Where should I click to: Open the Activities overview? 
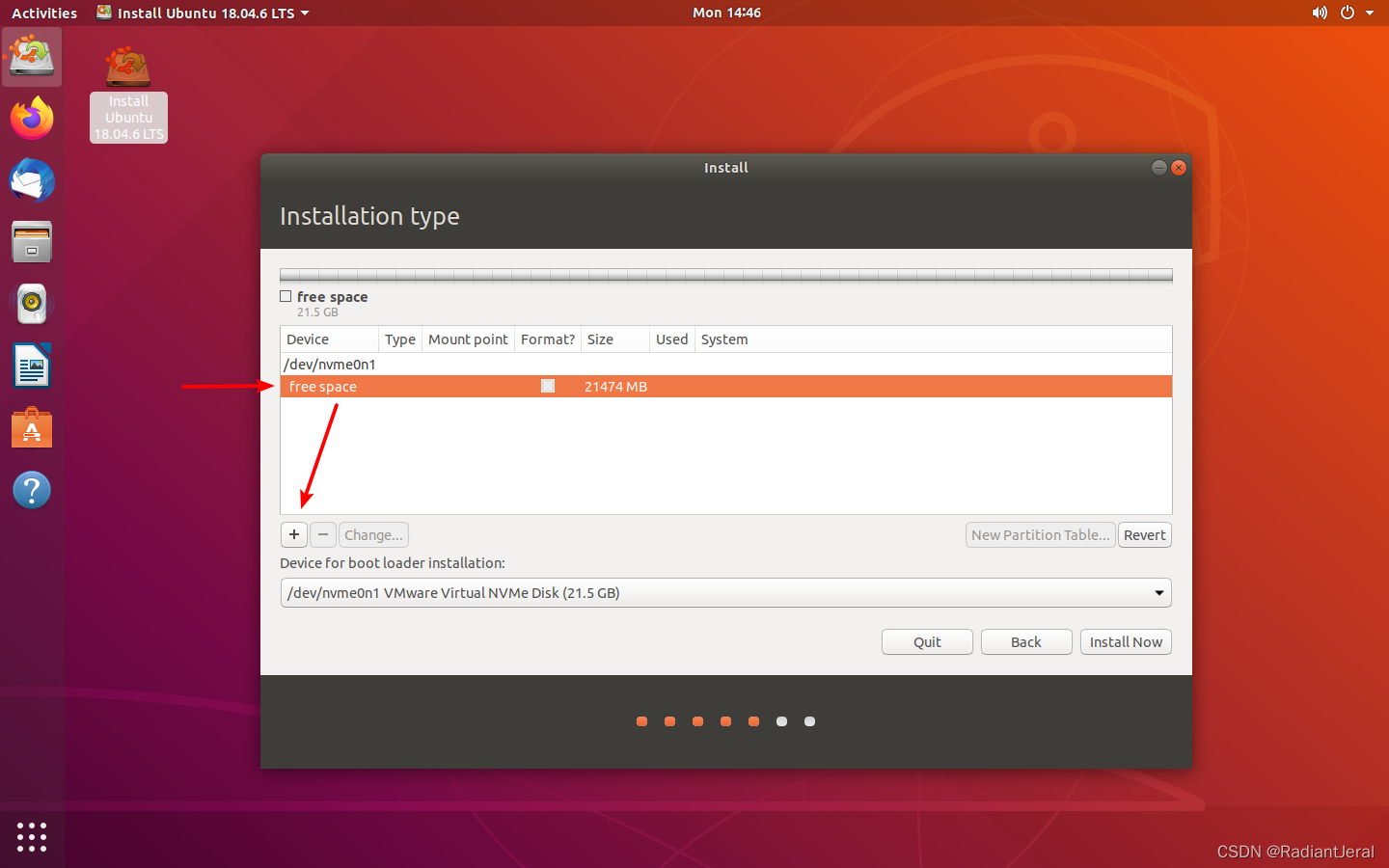point(44,13)
